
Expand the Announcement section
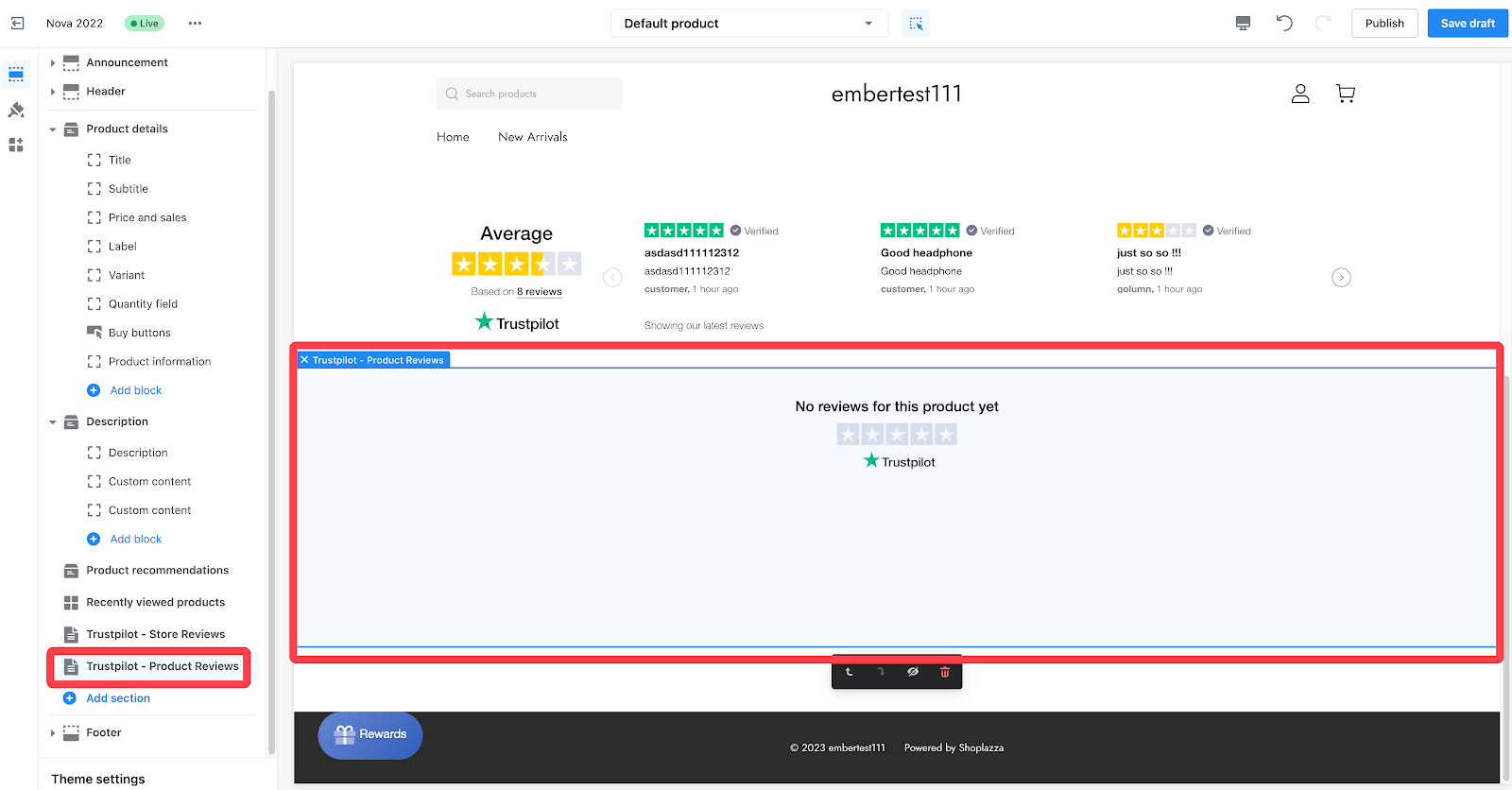(x=53, y=63)
